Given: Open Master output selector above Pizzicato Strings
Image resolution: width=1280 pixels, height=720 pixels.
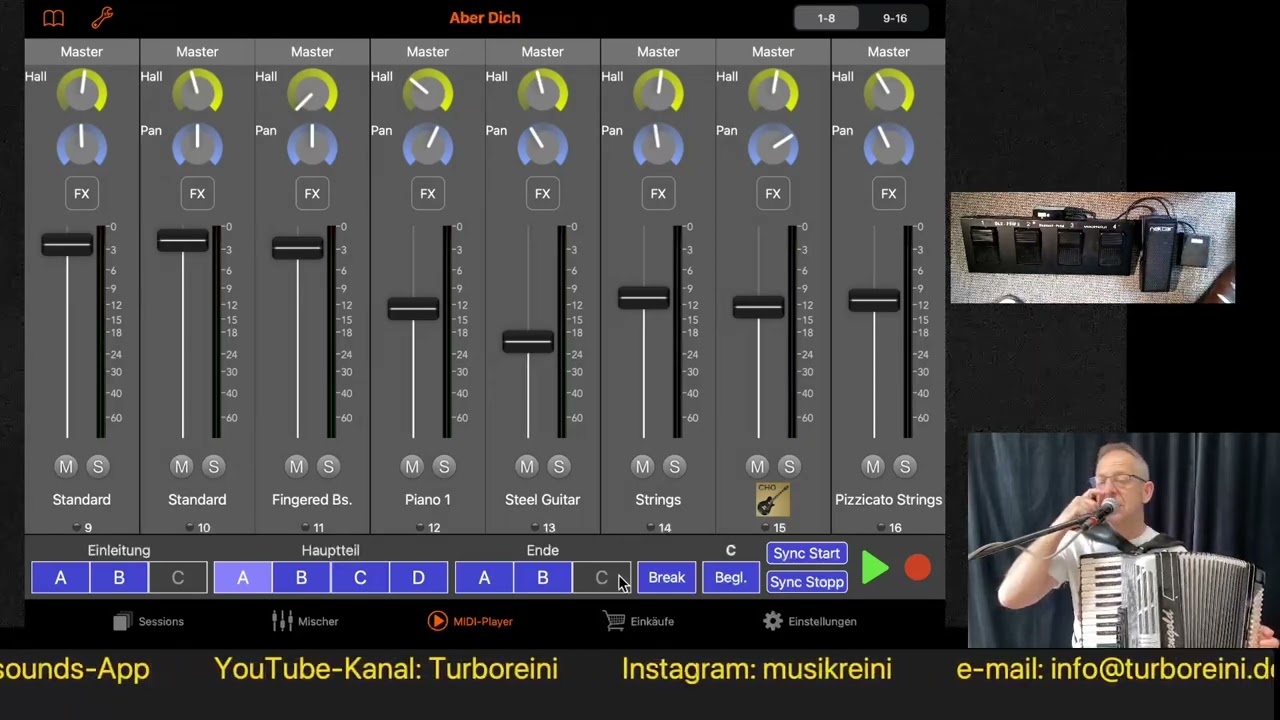Looking at the screenshot, I should point(889,51).
